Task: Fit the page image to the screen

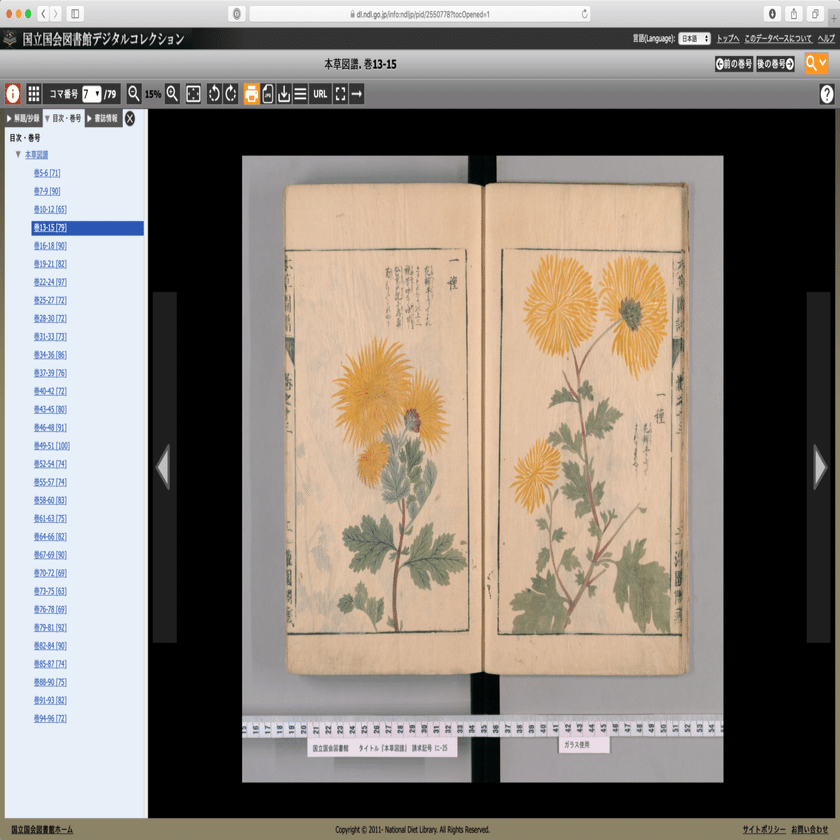Action: [x=193, y=94]
